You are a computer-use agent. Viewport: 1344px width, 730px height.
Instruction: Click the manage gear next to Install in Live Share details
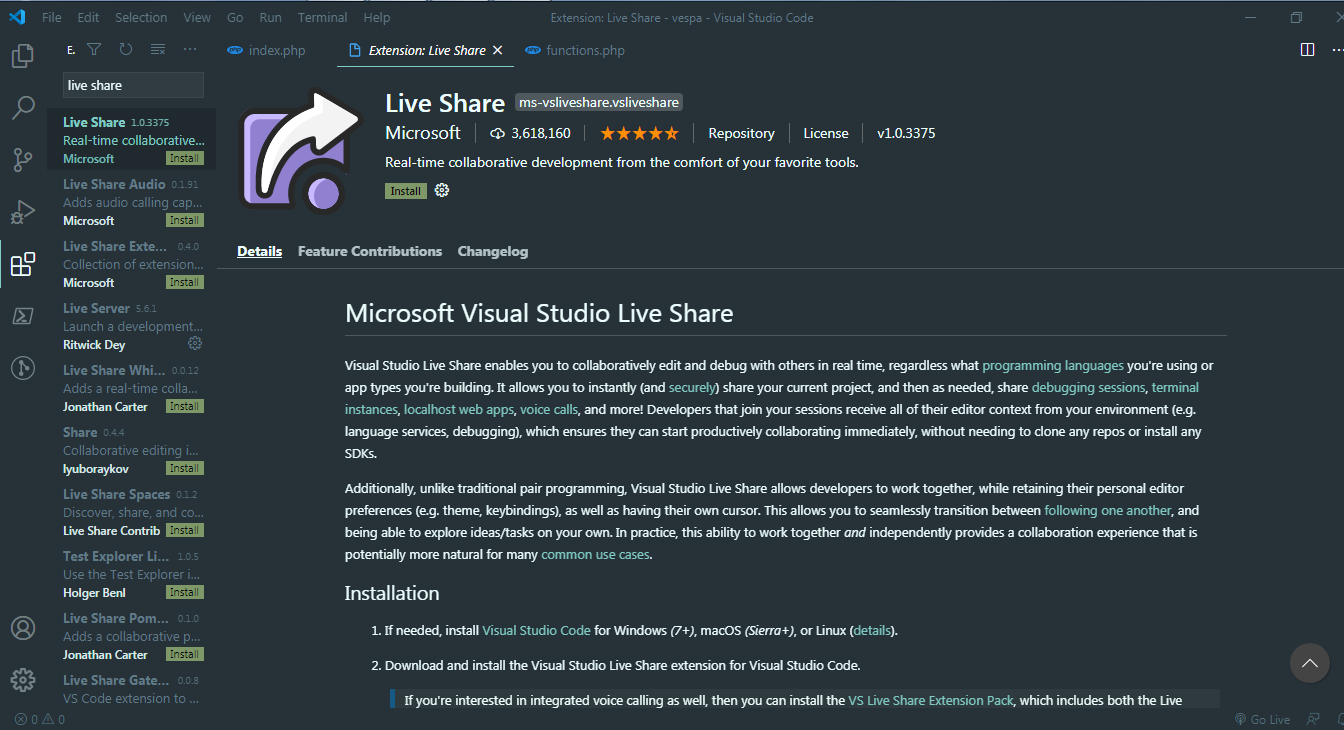coord(442,190)
